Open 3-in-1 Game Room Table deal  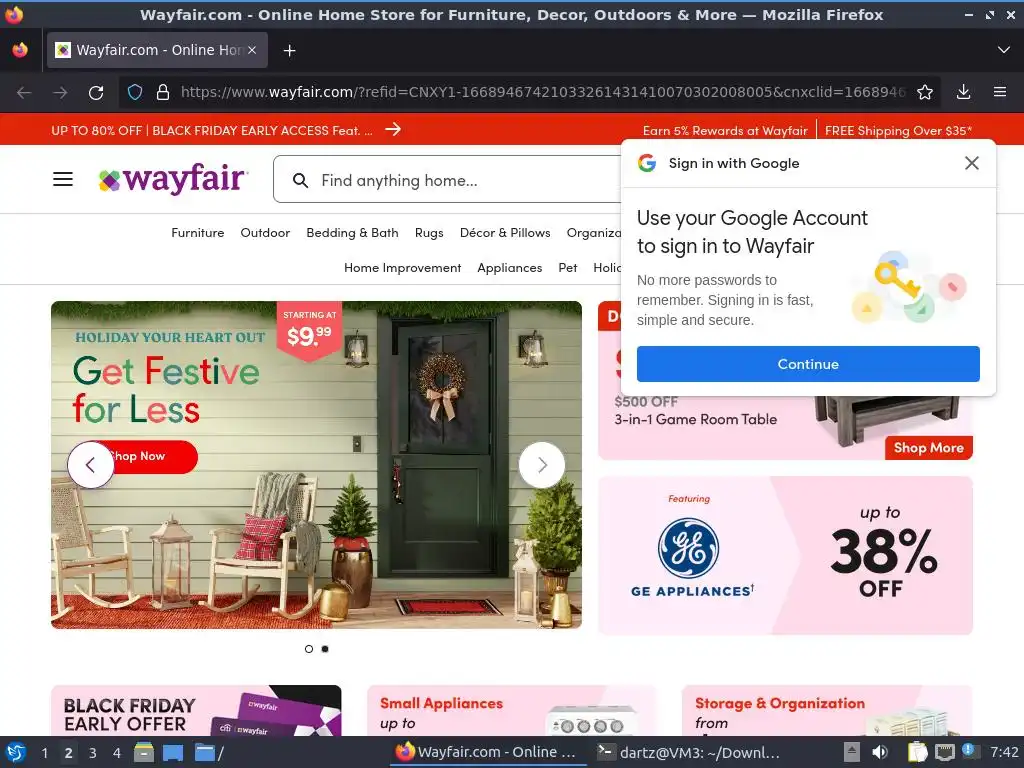click(x=696, y=419)
